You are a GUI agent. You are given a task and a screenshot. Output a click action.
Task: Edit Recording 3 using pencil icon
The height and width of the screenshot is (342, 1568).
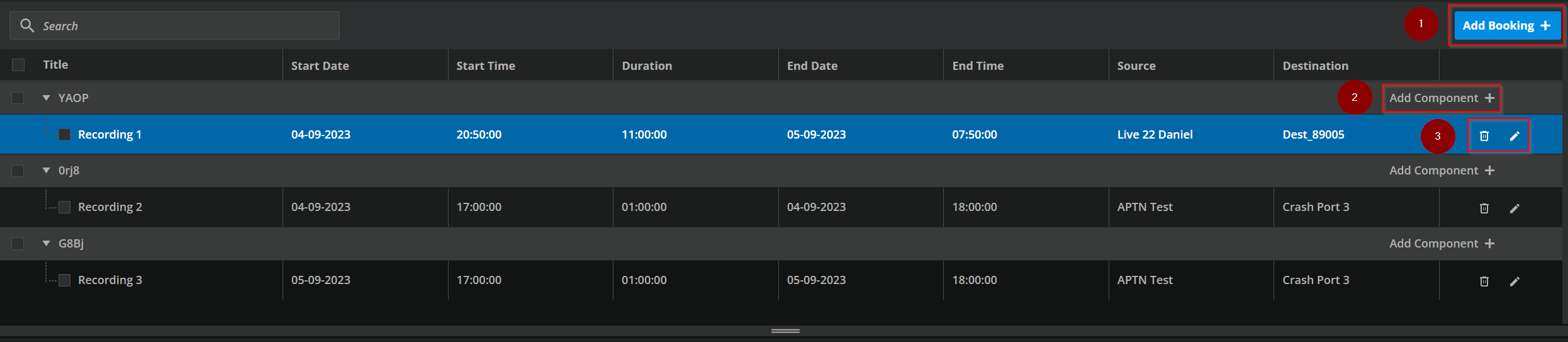click(1514, 282)
